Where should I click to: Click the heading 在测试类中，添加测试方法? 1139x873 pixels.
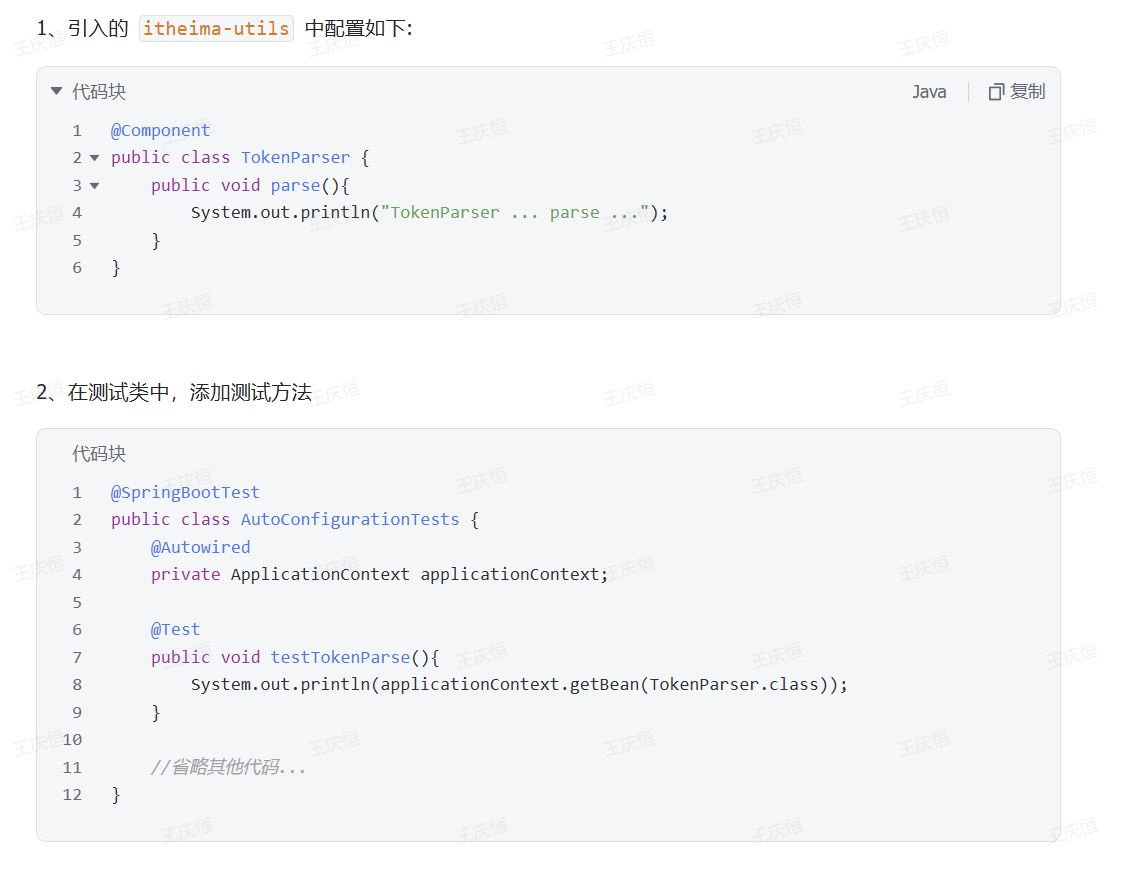[189, 393]
